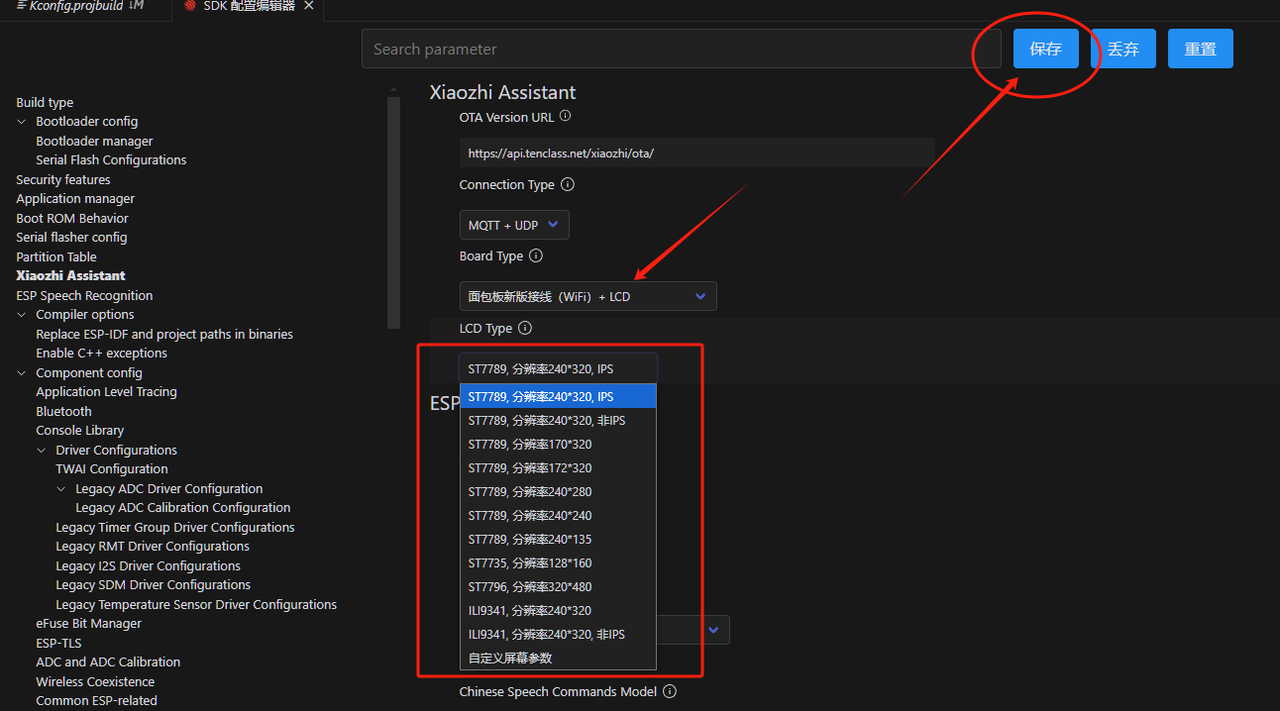Click the info icon next to Connection Type
The height and width of the screenshot is (711, 1280).
pyautogui.click(x=568, y=185)
